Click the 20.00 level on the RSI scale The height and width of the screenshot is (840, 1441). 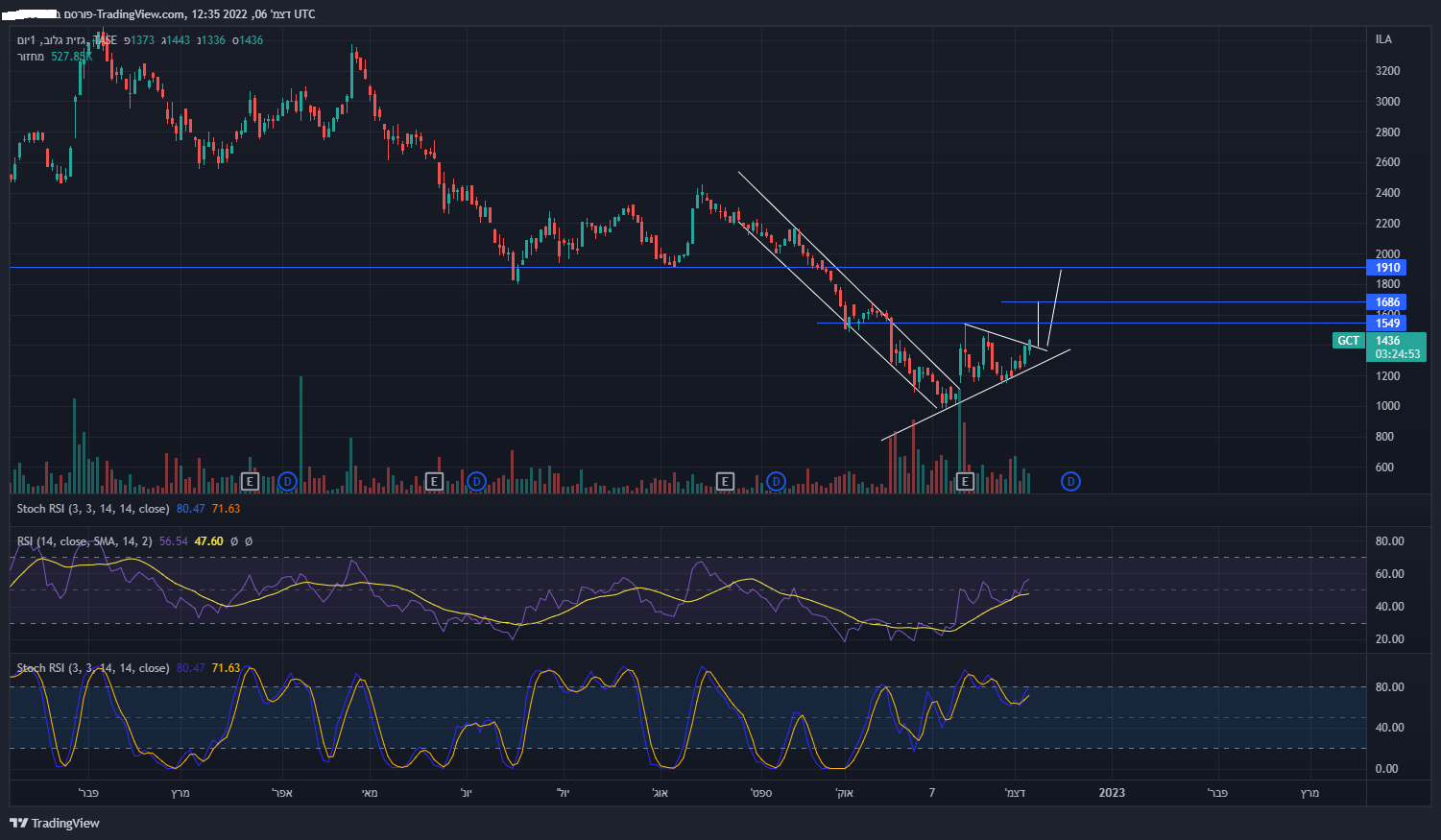tap(1389, 639)
